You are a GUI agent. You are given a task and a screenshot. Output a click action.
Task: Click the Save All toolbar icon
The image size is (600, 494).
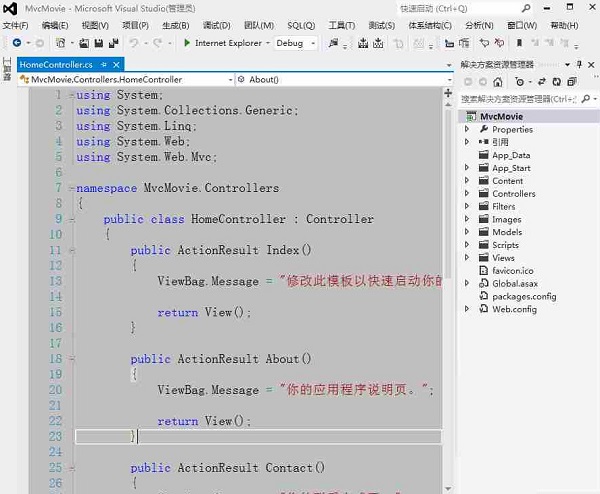click(x=114, y=43)
